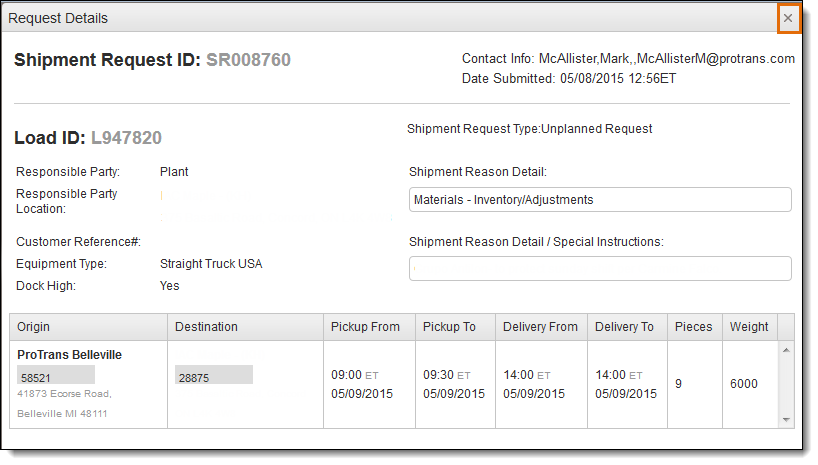Click the Shipment Request ID SR008760

click(x=248, y=60)
